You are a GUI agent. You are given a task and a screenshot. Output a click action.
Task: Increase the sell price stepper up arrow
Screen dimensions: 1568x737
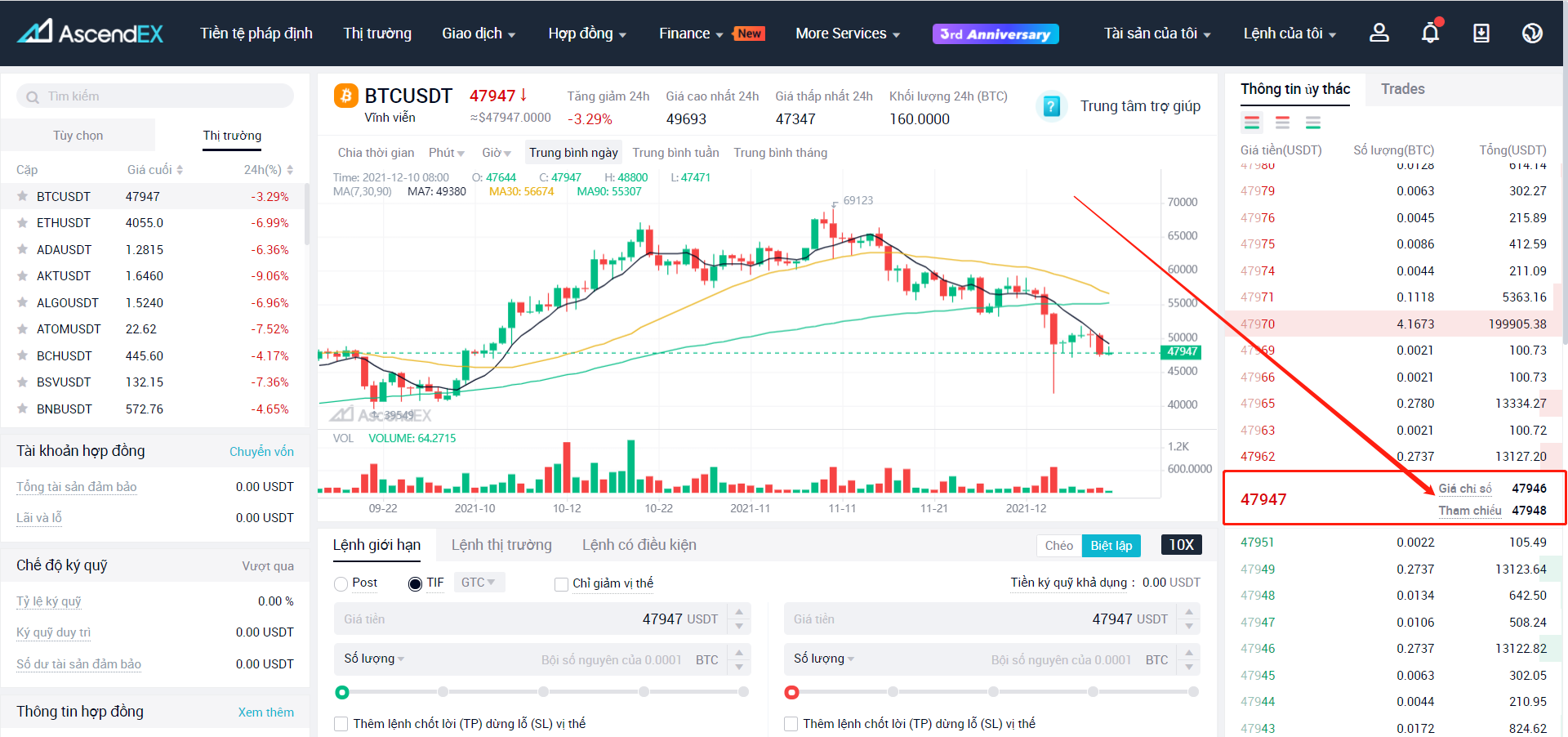(1189, 612)
